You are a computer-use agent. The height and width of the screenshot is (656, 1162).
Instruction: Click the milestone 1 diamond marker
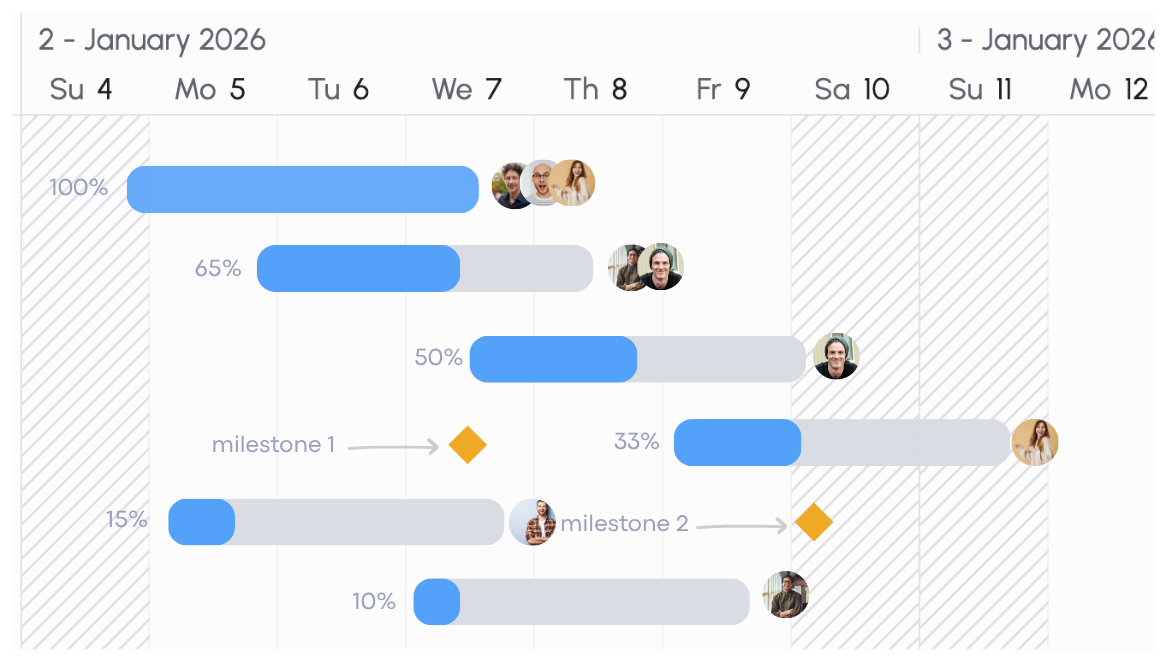click(468, 445)
